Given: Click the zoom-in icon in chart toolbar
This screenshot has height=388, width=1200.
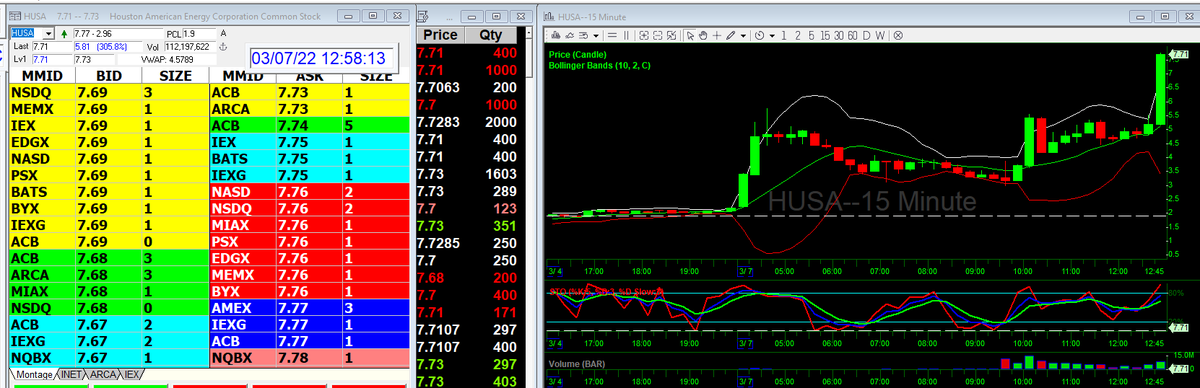Looking at the screenshot, I should (644, 35).
